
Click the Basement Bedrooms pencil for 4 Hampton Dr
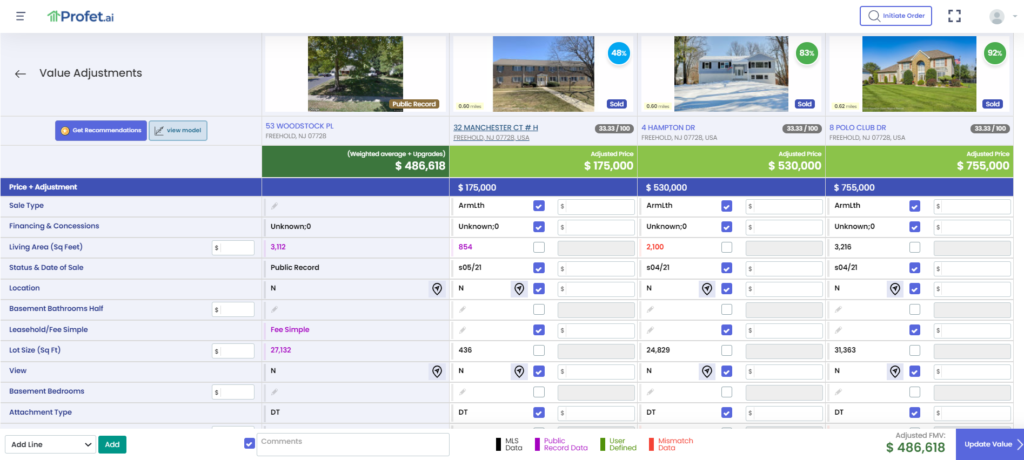pyautogui.click(x=650, y=392)
